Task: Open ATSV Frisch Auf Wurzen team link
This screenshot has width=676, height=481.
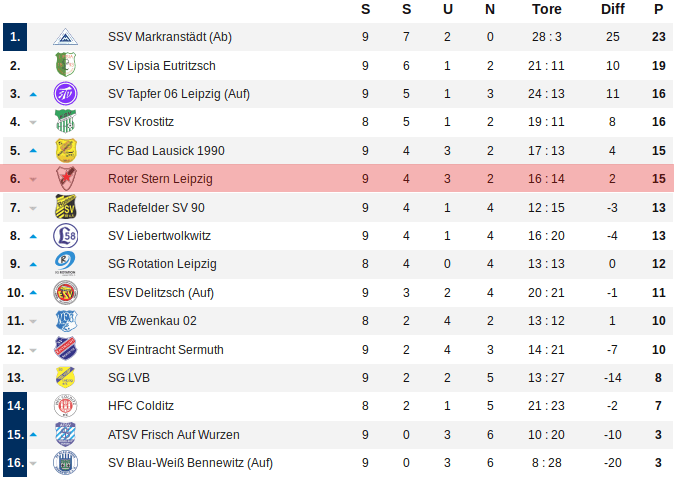Action: [174, 435]
